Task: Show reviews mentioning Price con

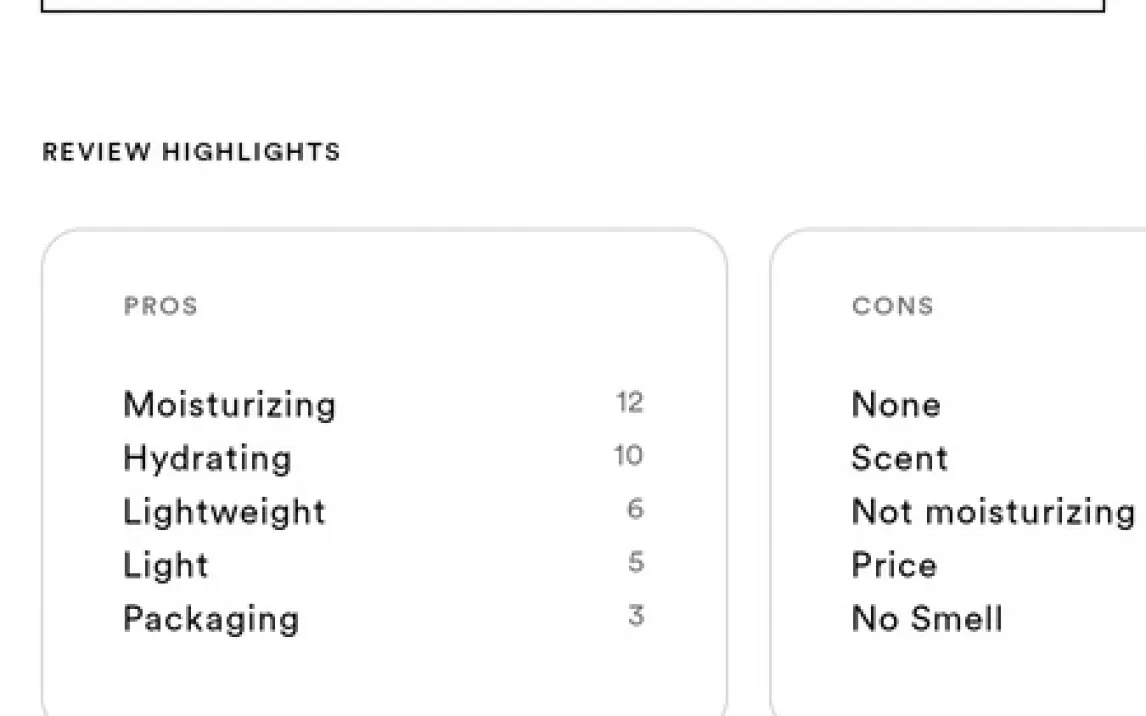Action: pos(895,565)
